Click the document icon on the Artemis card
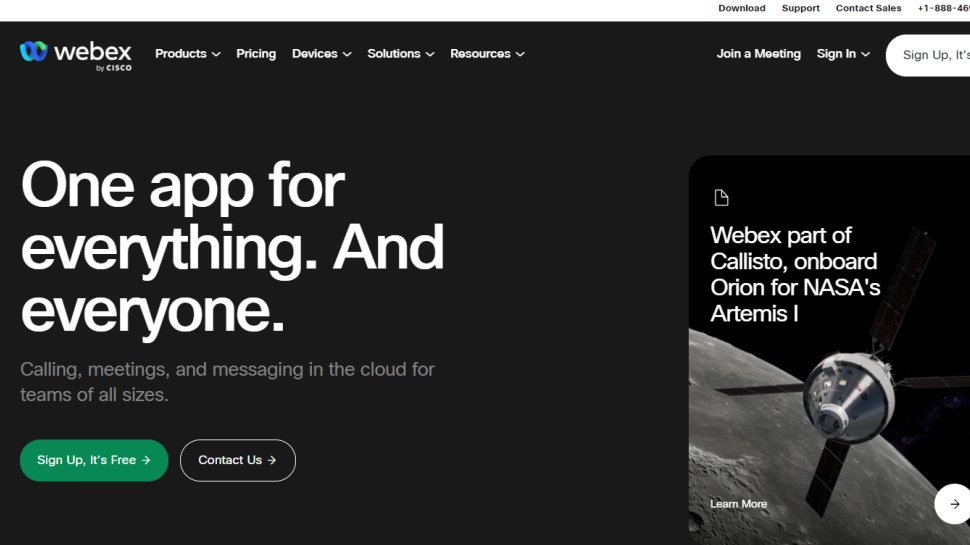 (721, 197)
